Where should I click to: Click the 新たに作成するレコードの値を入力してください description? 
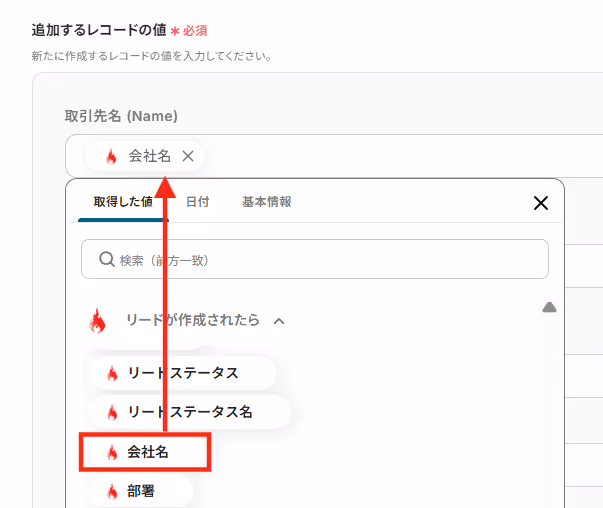tap(152, 56)
